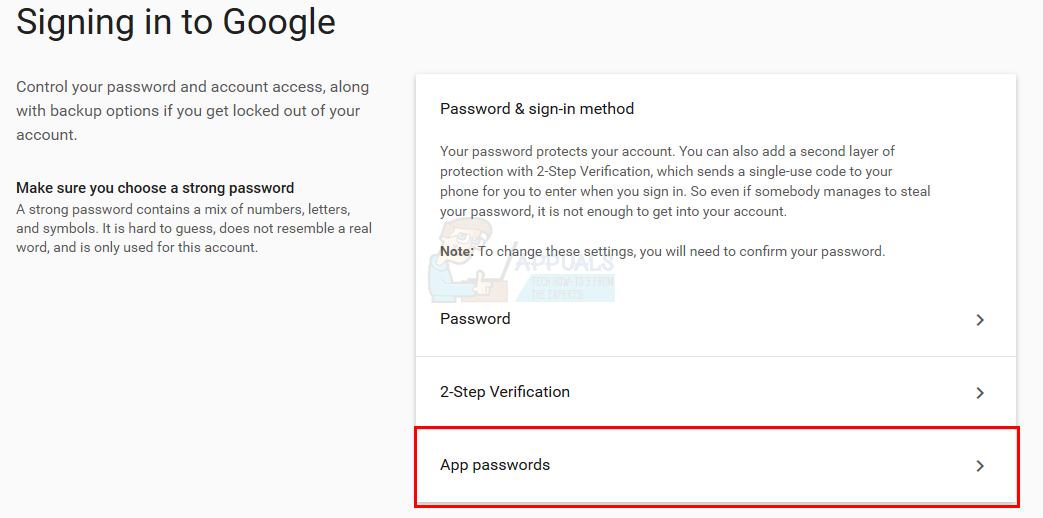Viewport: 1043px width, 518px height.
Task: Click the 2-Step Verification chevron arrow
Action: (x=980, y=393)
